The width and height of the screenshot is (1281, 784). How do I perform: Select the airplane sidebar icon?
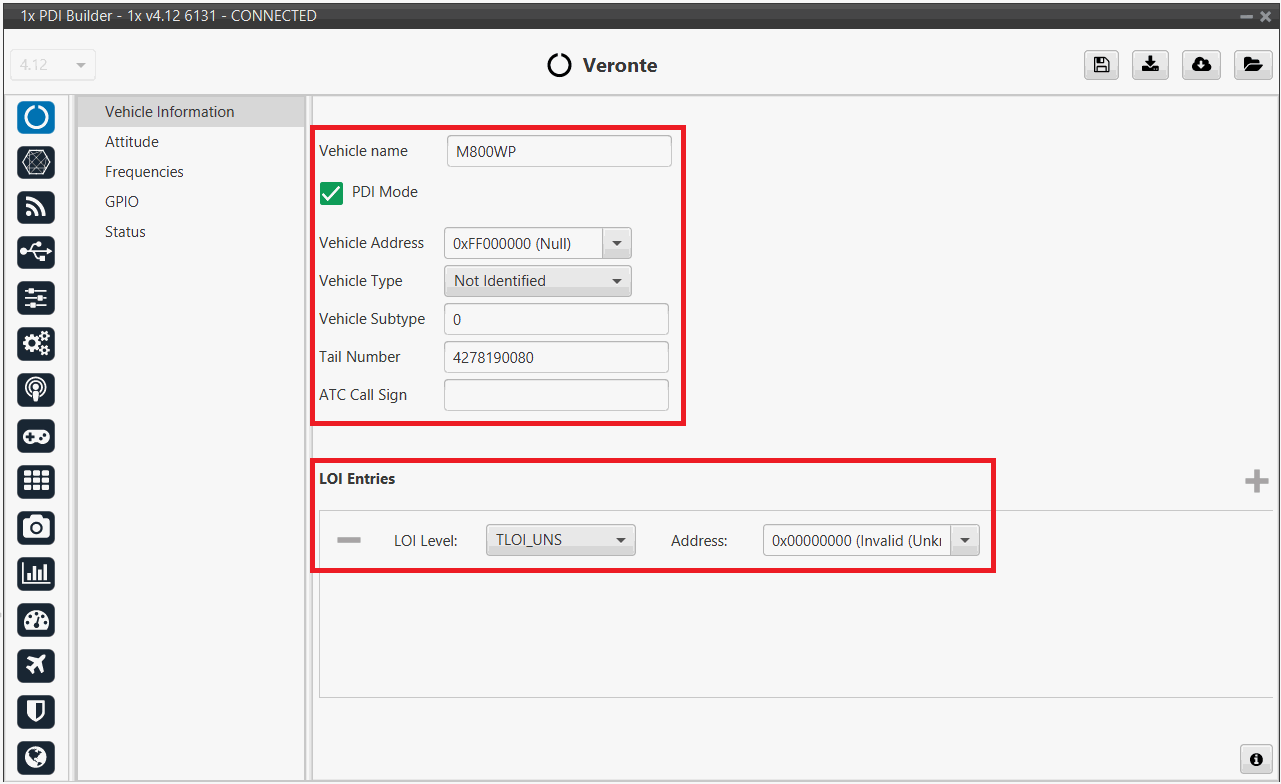click(36, 665)
